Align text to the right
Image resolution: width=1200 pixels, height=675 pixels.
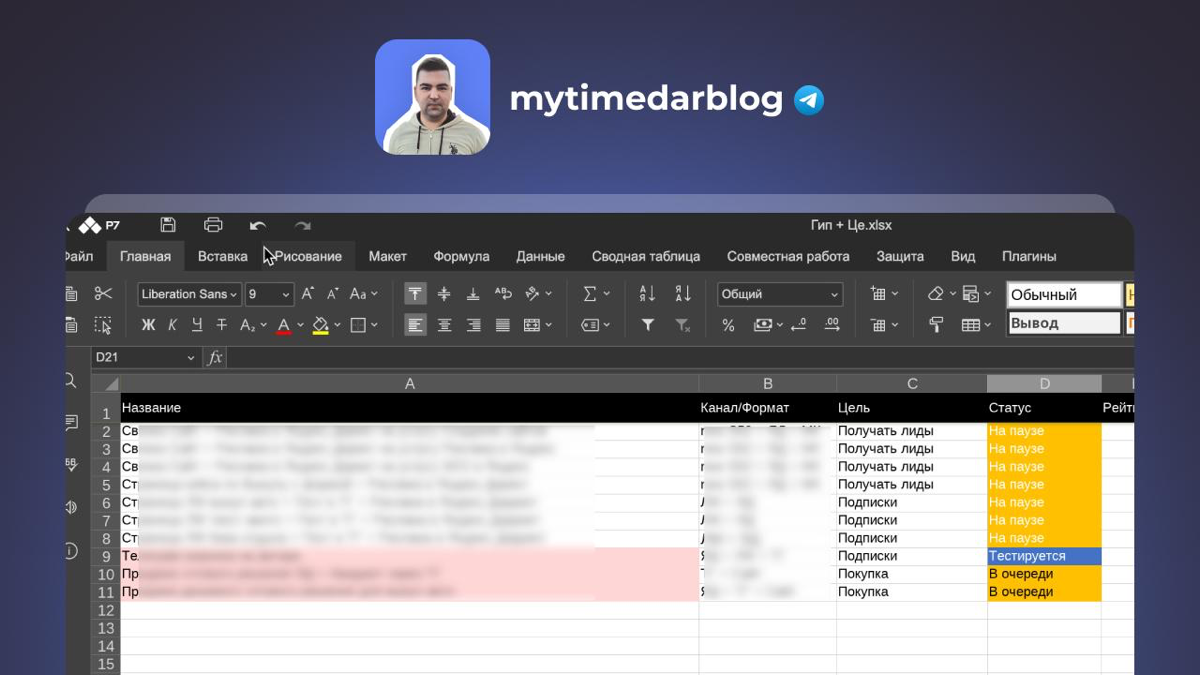473,325
